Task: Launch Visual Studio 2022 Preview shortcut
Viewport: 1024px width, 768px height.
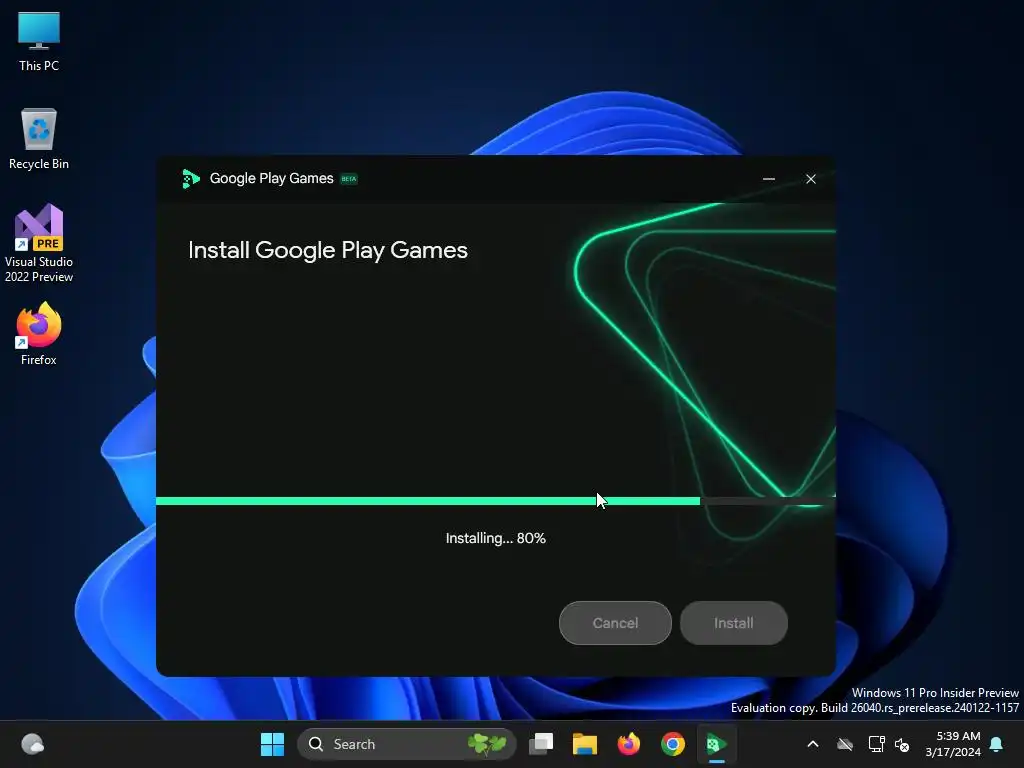Action: coord(39,243)
